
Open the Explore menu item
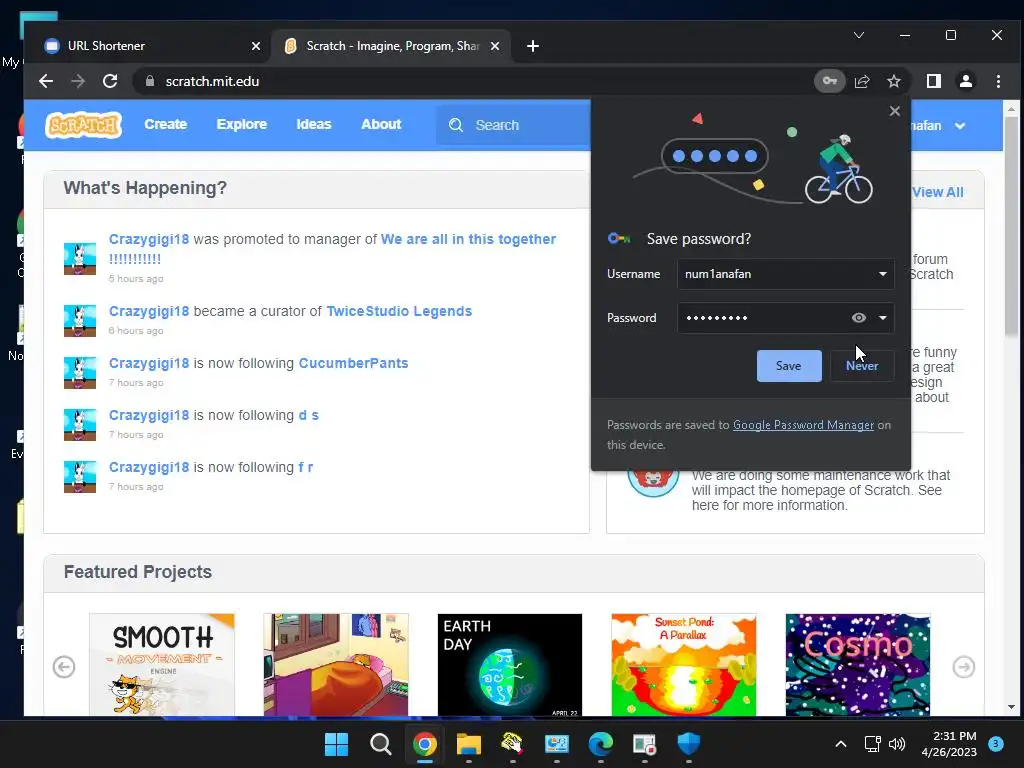pos(242,124)
